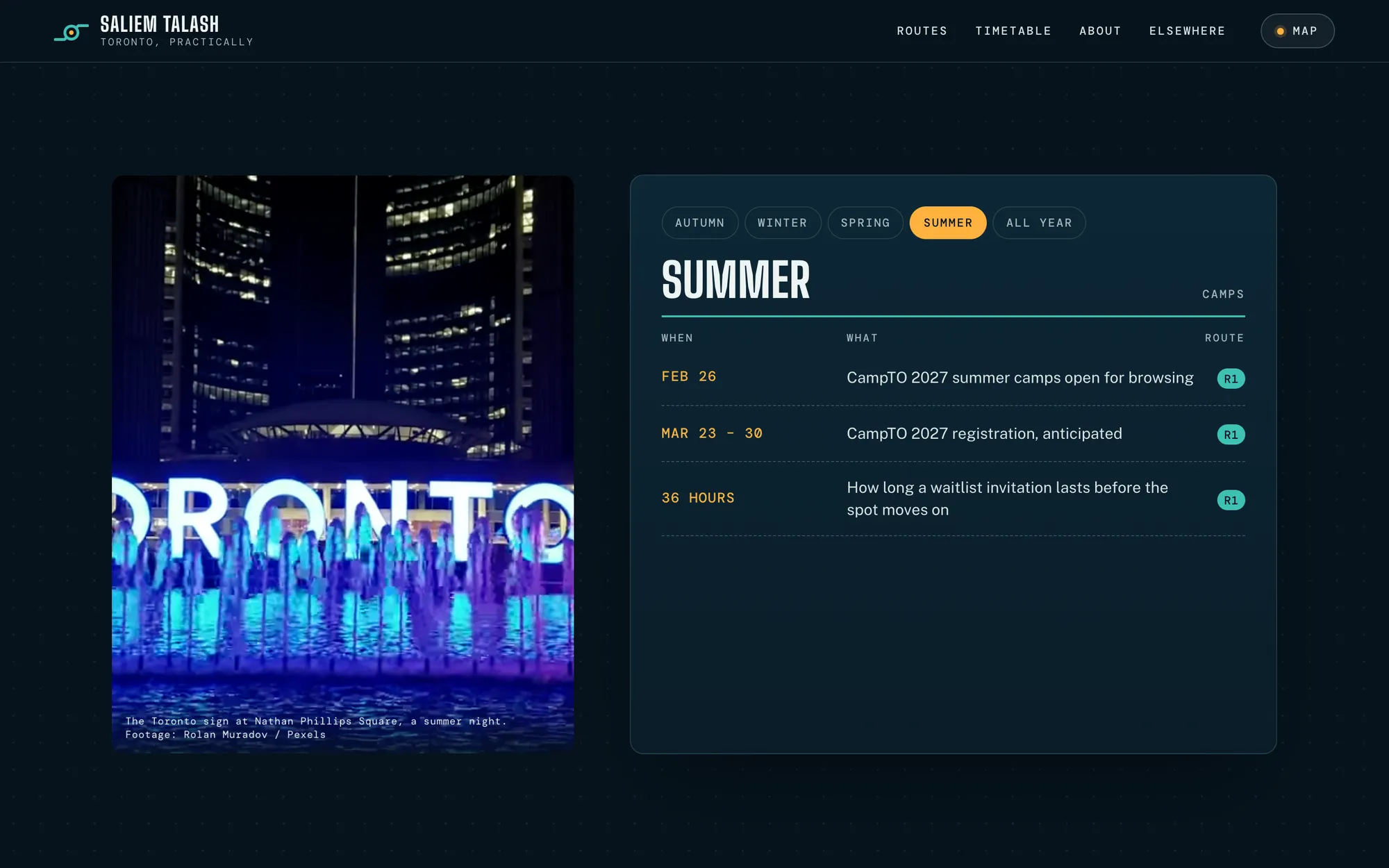The height and width of the screenshot is (868, 1389).
Task: Click the 'CAMPS' label
Action: coord(1223,294)
